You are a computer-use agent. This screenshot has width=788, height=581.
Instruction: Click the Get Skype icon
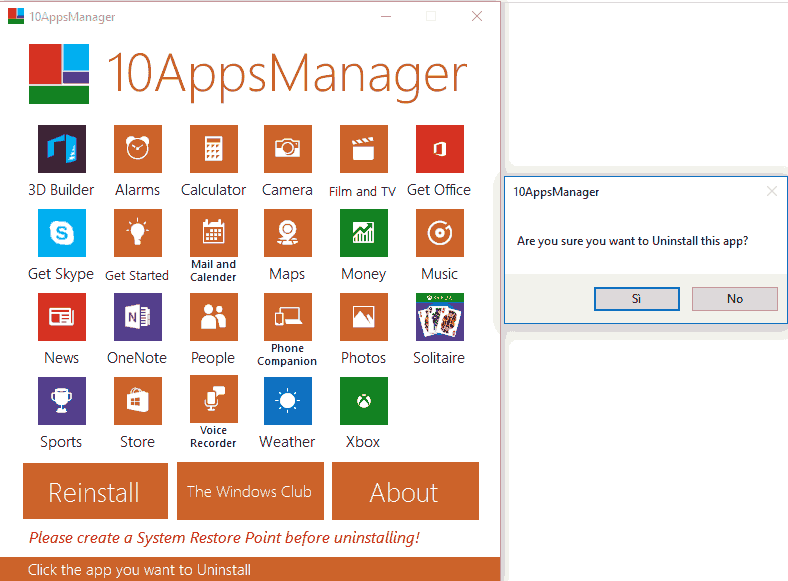point(62,233)
